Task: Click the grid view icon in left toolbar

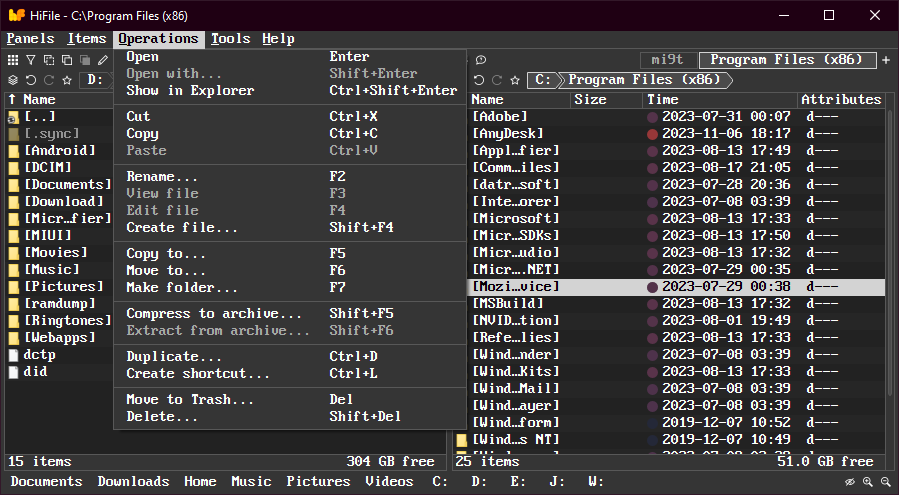Action: (x=13, y=61)
